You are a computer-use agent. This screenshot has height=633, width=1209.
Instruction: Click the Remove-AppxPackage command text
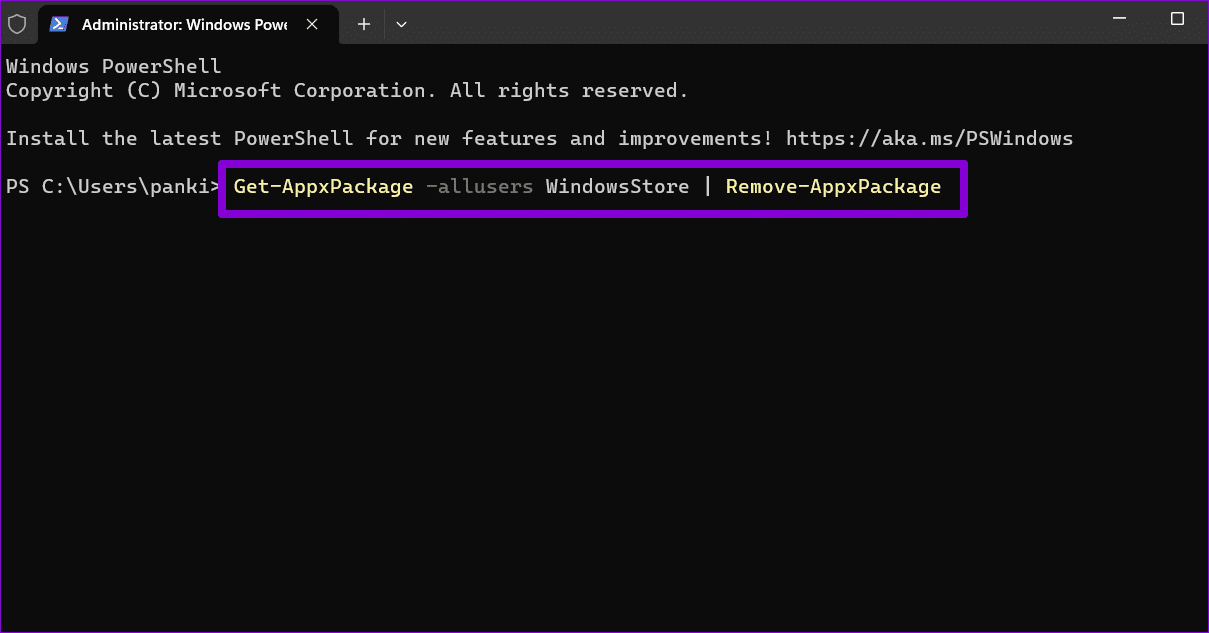833,186
